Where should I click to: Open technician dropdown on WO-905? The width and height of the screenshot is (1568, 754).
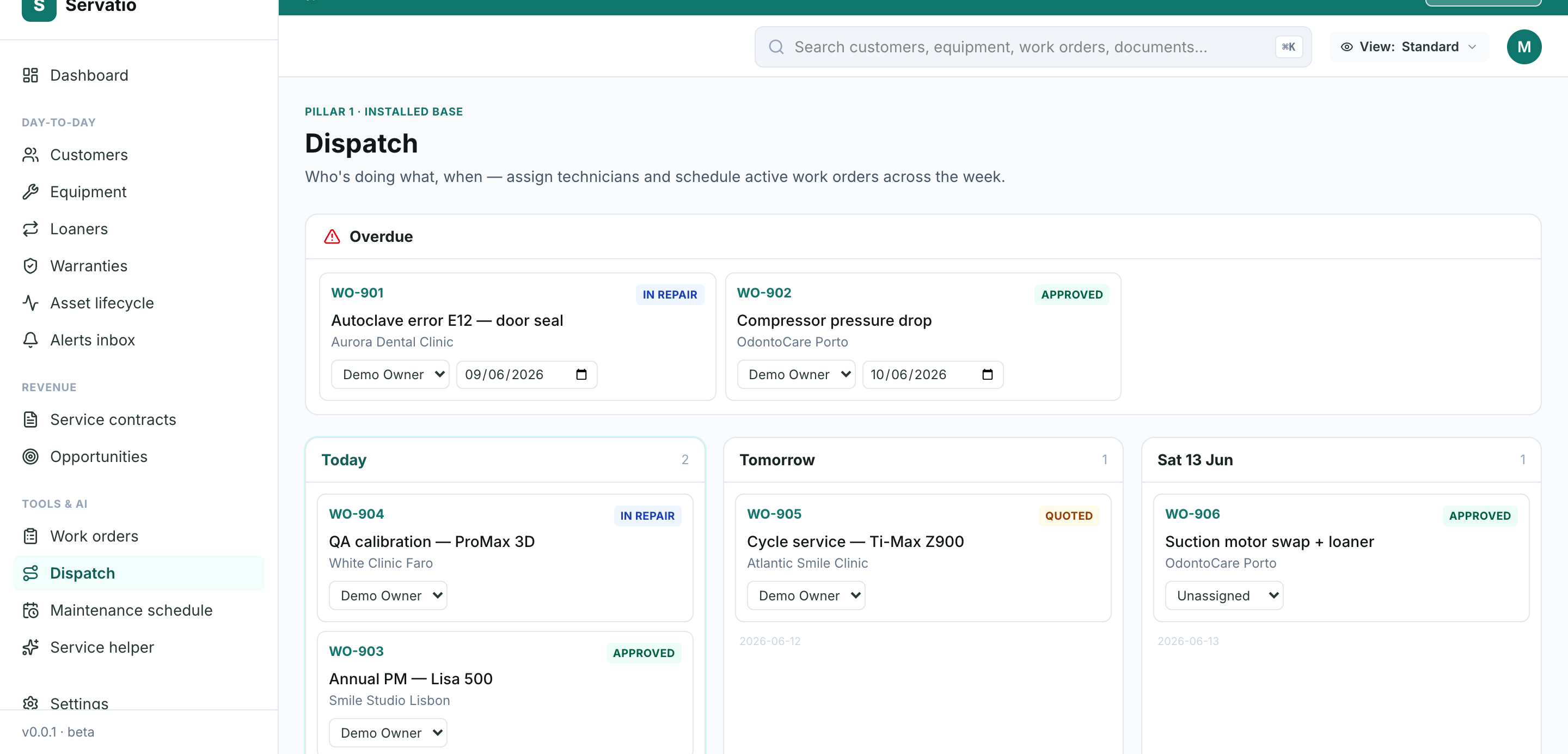(x=806, y=595)
